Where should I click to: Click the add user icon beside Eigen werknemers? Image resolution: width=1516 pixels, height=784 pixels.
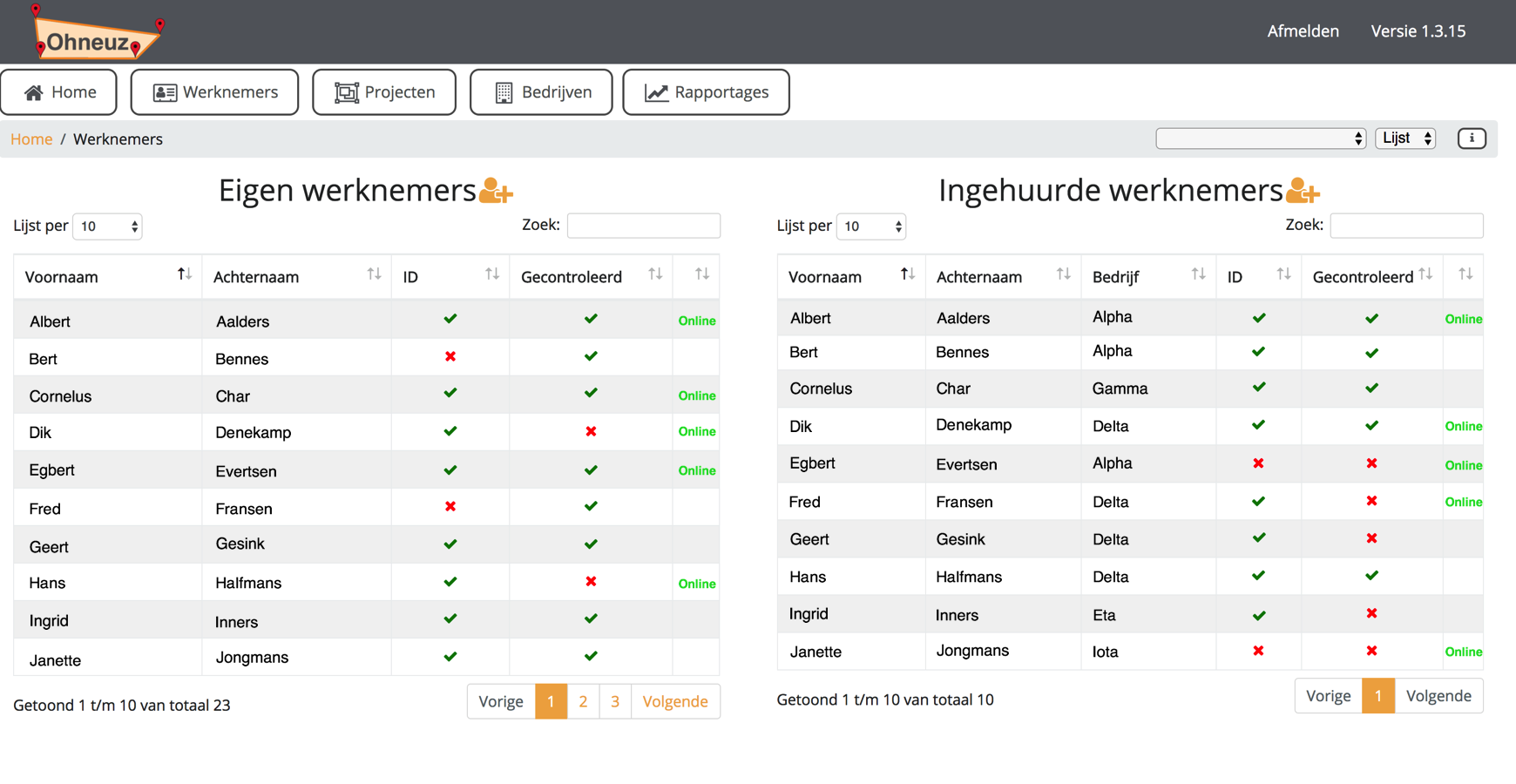496,191
